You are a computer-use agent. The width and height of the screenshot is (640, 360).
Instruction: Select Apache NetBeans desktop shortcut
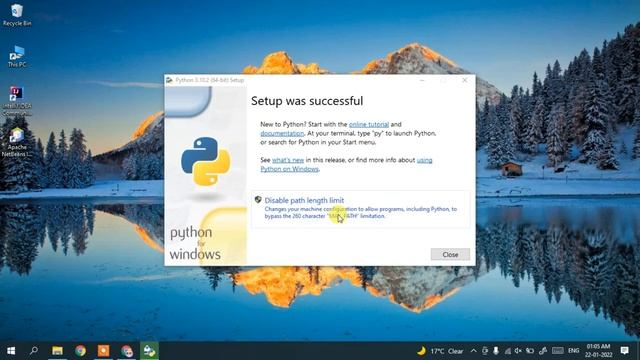point(17,143)
